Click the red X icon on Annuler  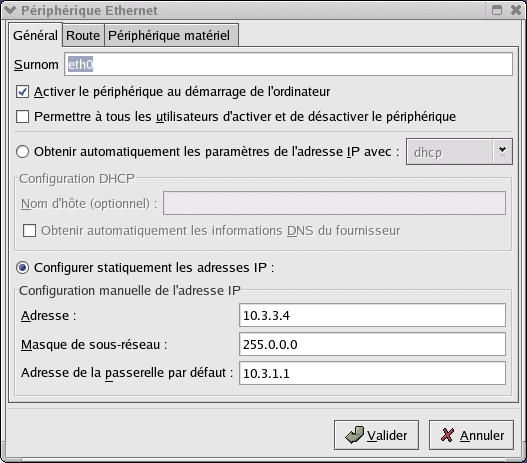pyautogui.click(x=447, y=435)
